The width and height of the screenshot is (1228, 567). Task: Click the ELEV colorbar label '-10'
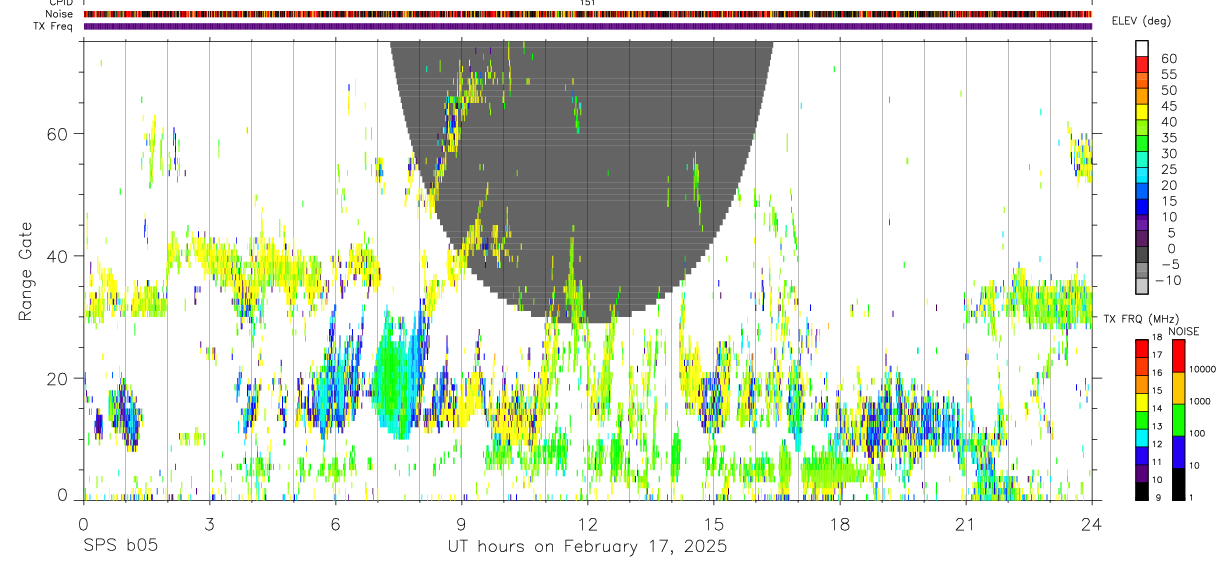point(1169,280)
